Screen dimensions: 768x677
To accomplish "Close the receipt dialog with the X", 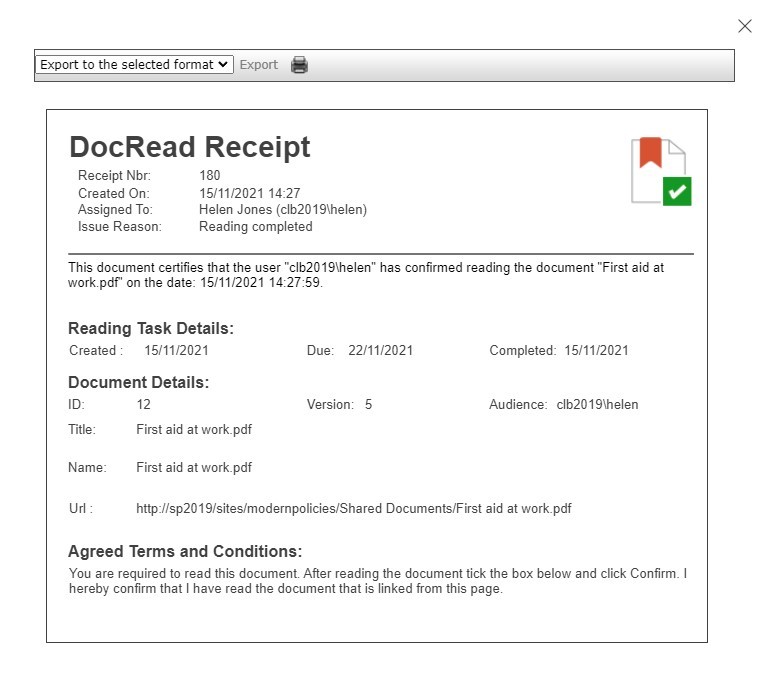I will pos(744,26).
